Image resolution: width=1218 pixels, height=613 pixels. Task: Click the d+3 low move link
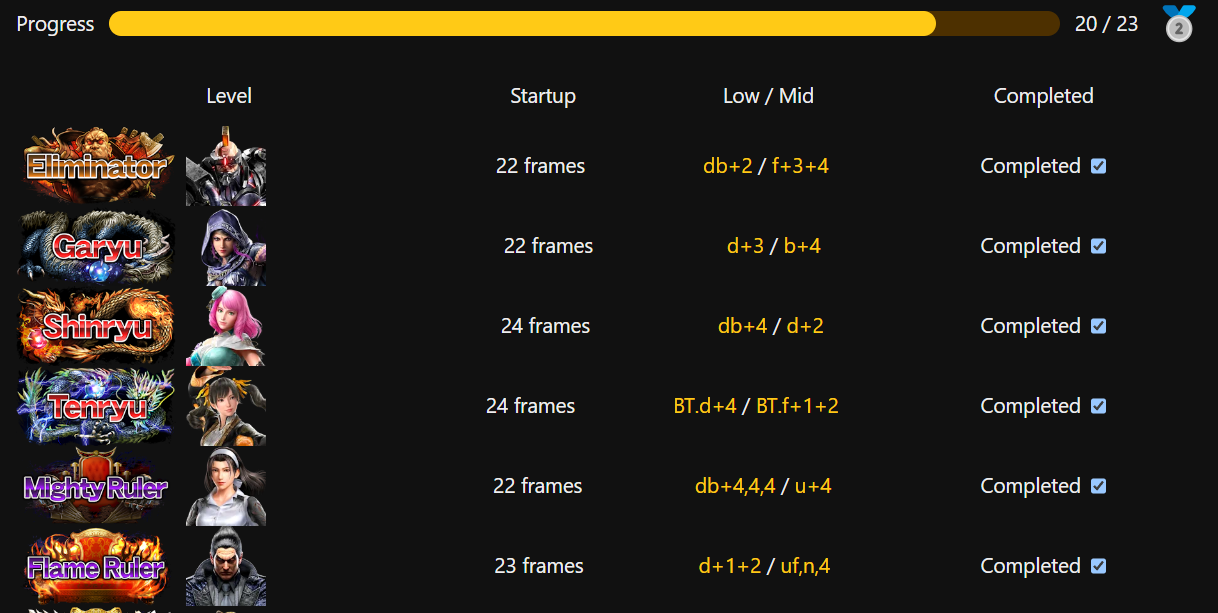(745, 246)
